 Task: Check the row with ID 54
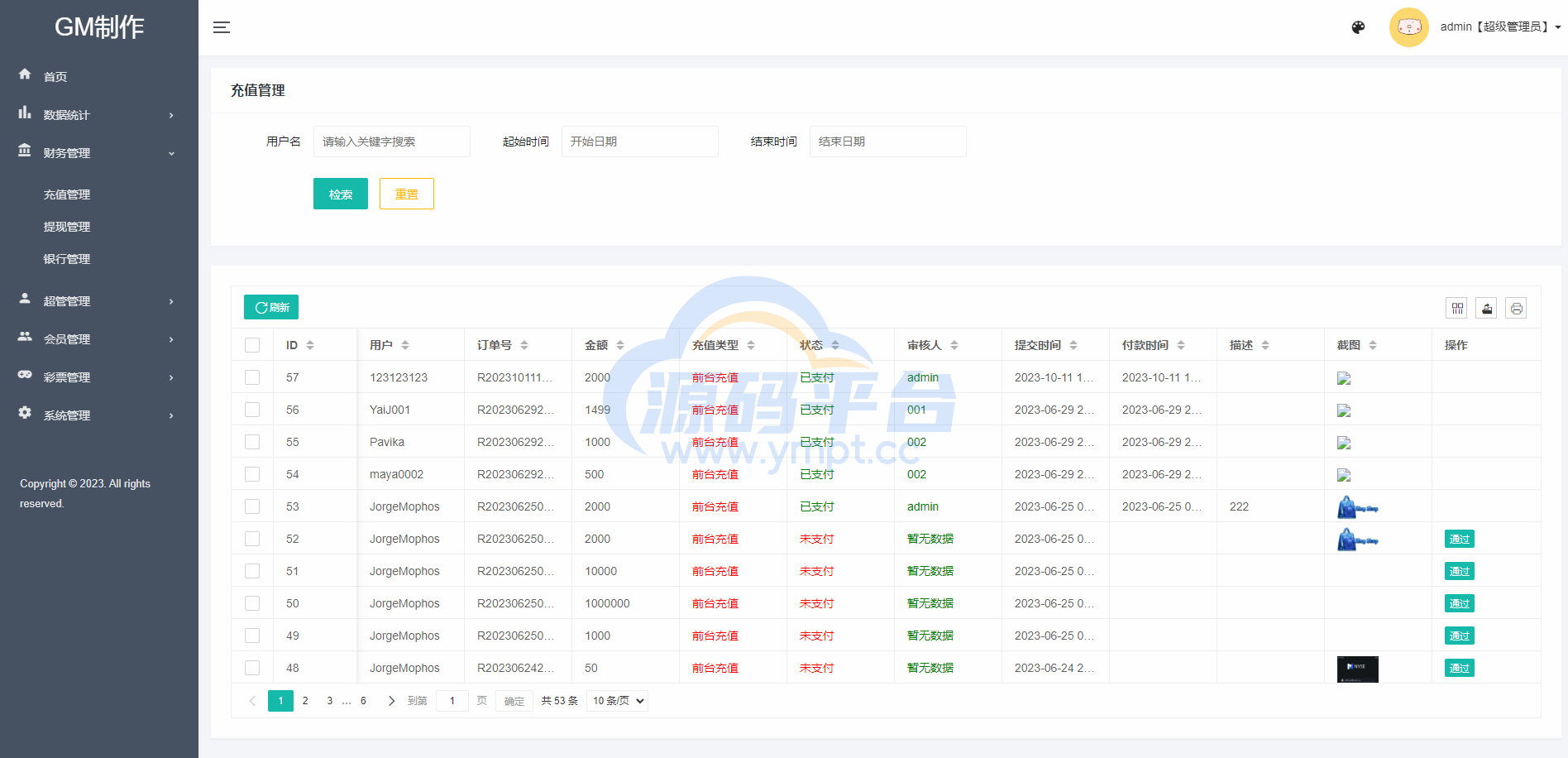pyautogui.click(x=252, y=474)
